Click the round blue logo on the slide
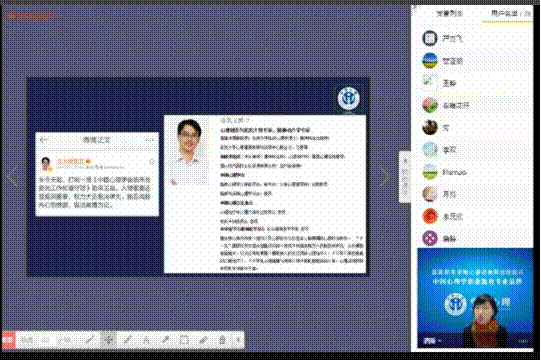This screenshot has width=541, height=361. (x=348, y=98)
